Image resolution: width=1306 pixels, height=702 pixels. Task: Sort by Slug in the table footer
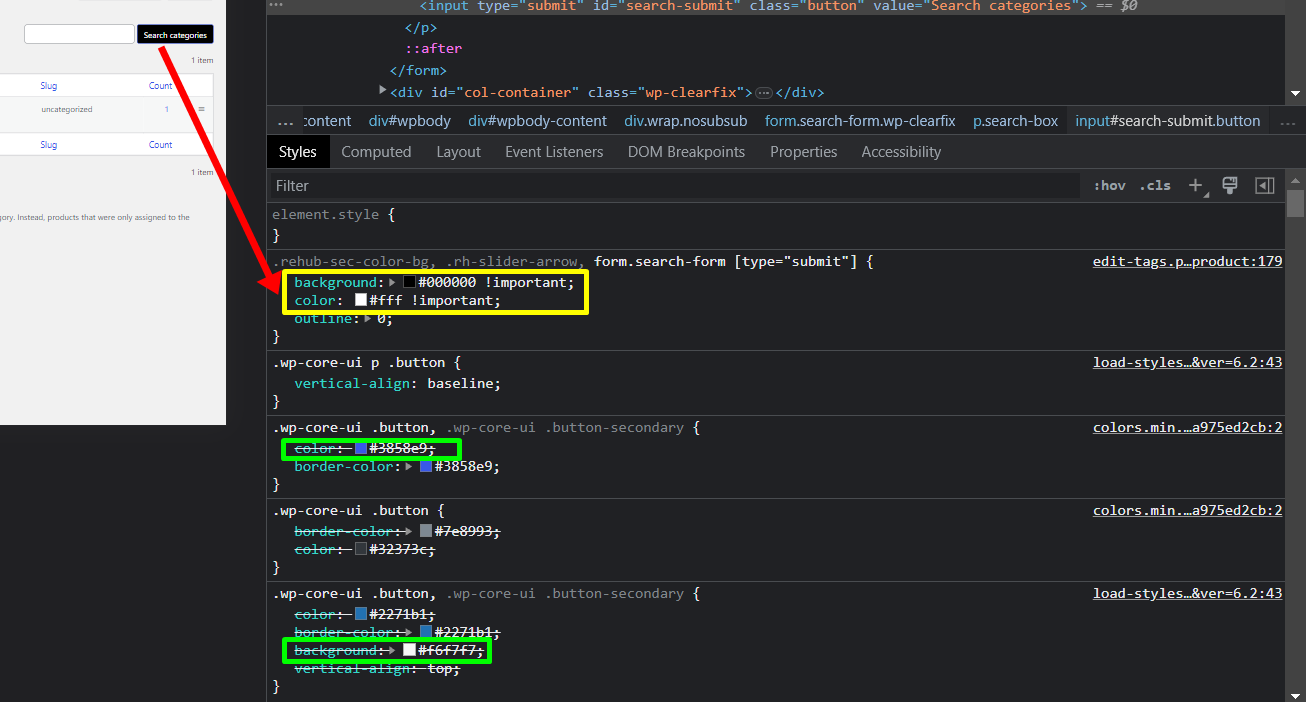49,145
